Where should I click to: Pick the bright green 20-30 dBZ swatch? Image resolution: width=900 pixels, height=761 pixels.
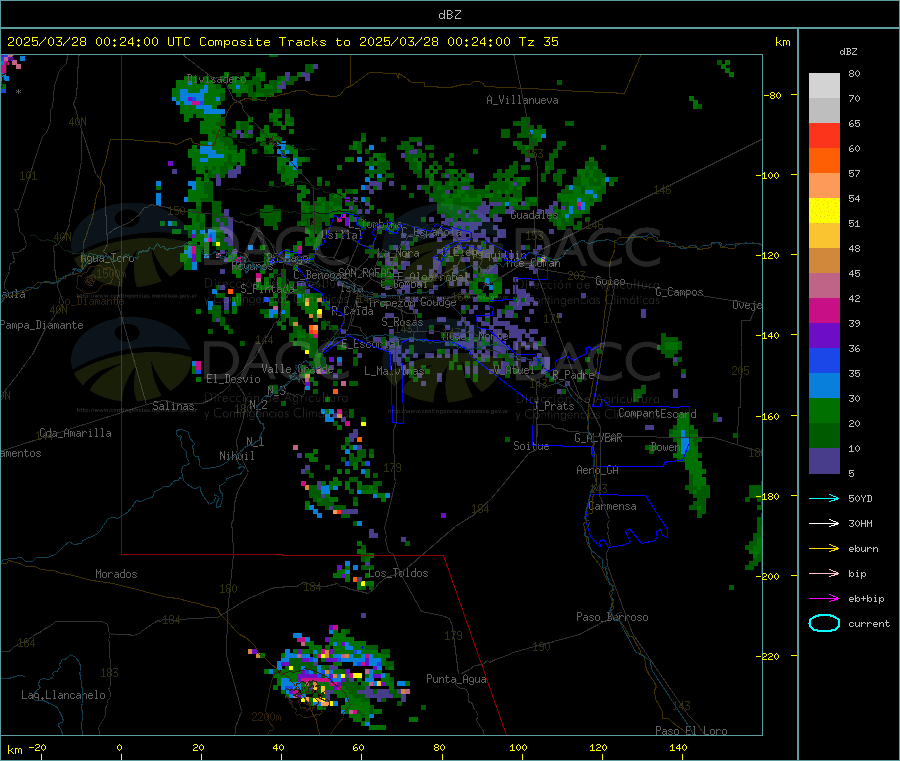[824, 411]
